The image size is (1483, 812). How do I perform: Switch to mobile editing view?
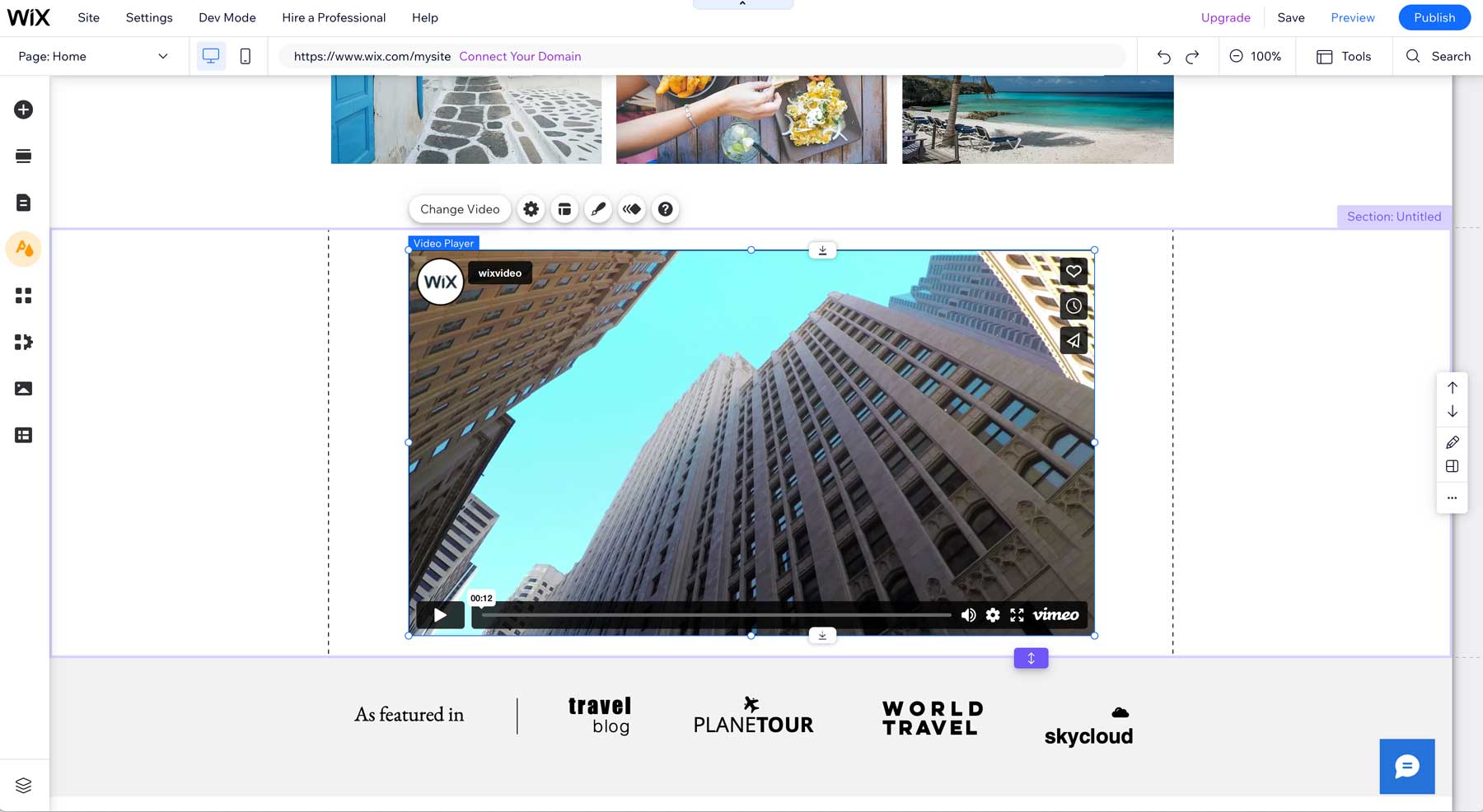click(x=245, y=55)
